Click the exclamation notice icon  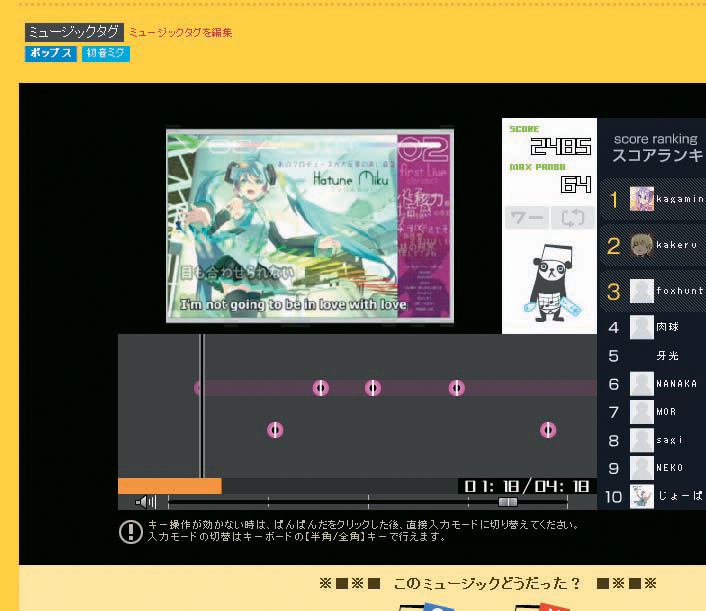point(131,531)
